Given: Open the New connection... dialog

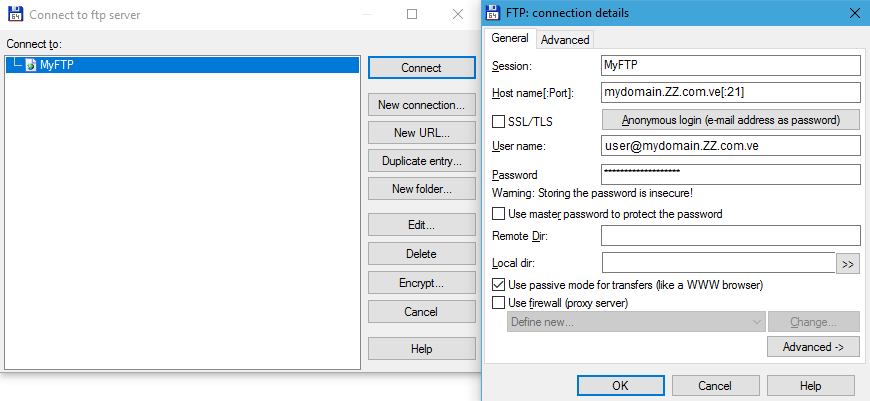Looking at the screenshot, I should tap(422, 105).
